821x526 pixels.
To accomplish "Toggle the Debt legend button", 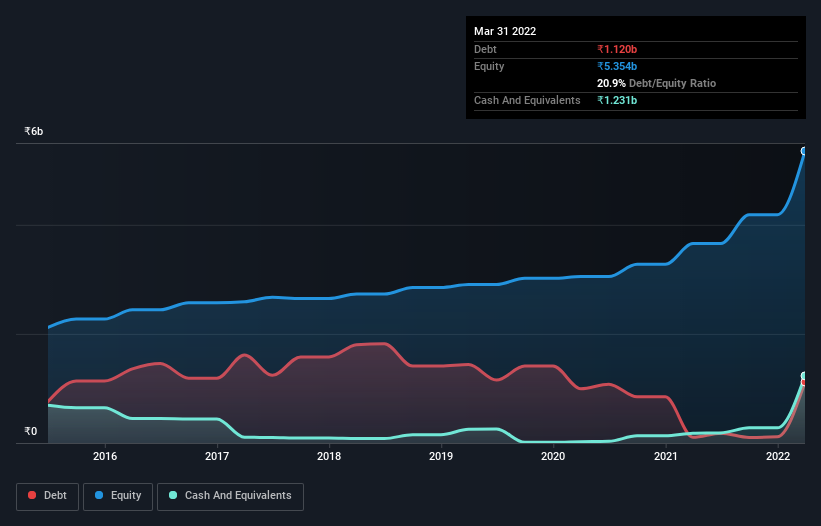I will click(x=47, y=496).
